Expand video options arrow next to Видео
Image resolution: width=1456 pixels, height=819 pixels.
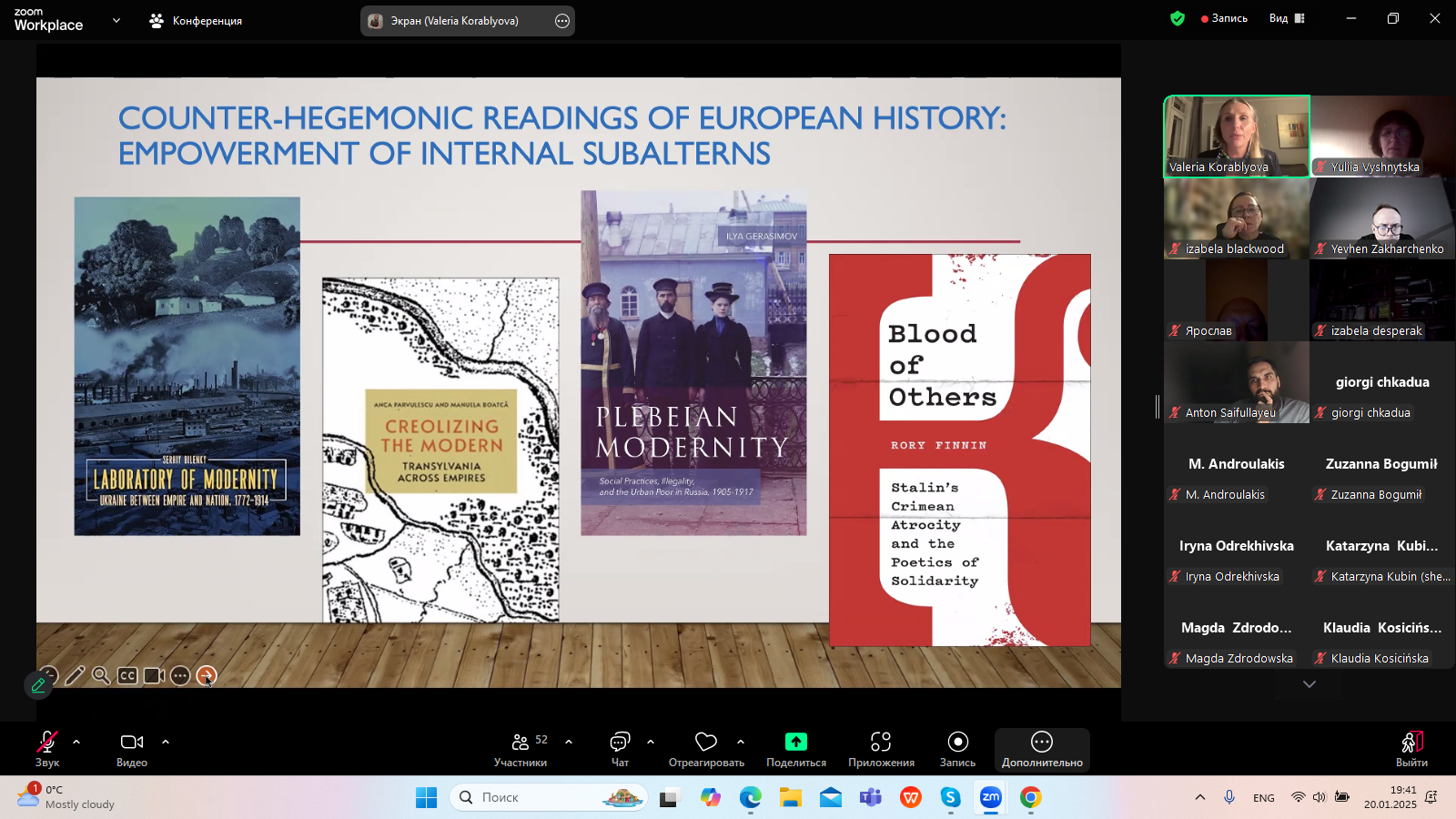(166, 742)
